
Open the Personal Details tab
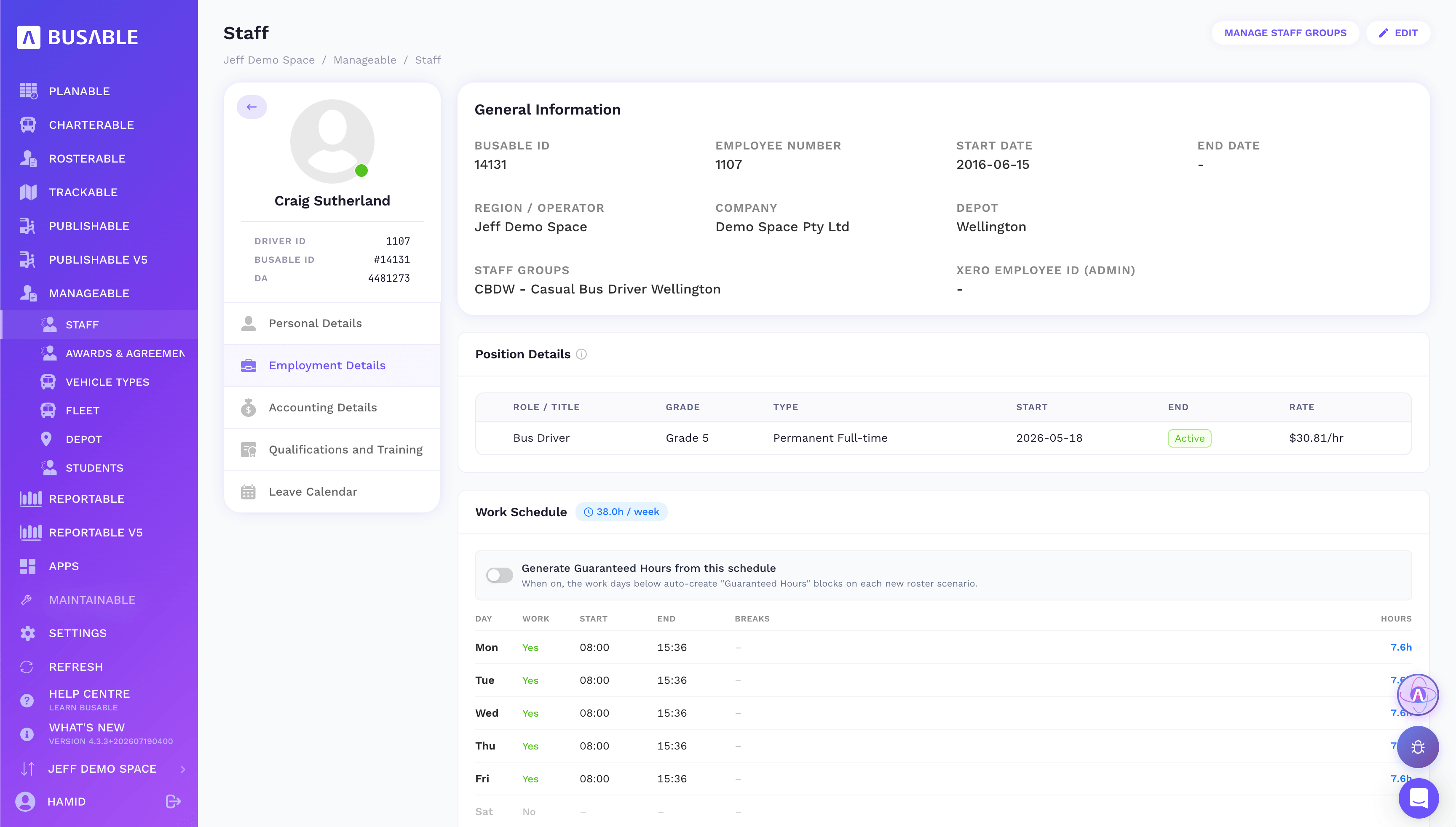point(332,323)
